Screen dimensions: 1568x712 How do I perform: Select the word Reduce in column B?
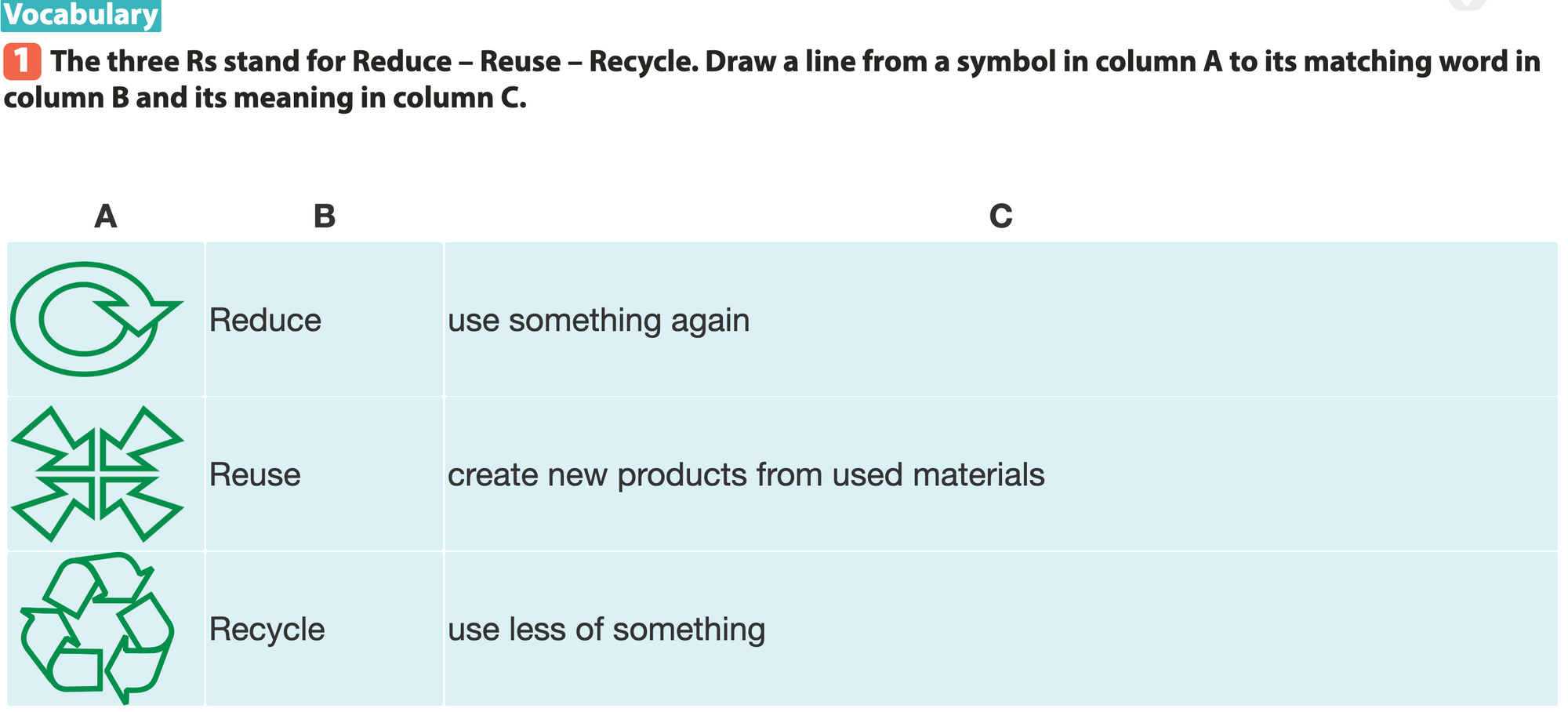click(265, 320)
